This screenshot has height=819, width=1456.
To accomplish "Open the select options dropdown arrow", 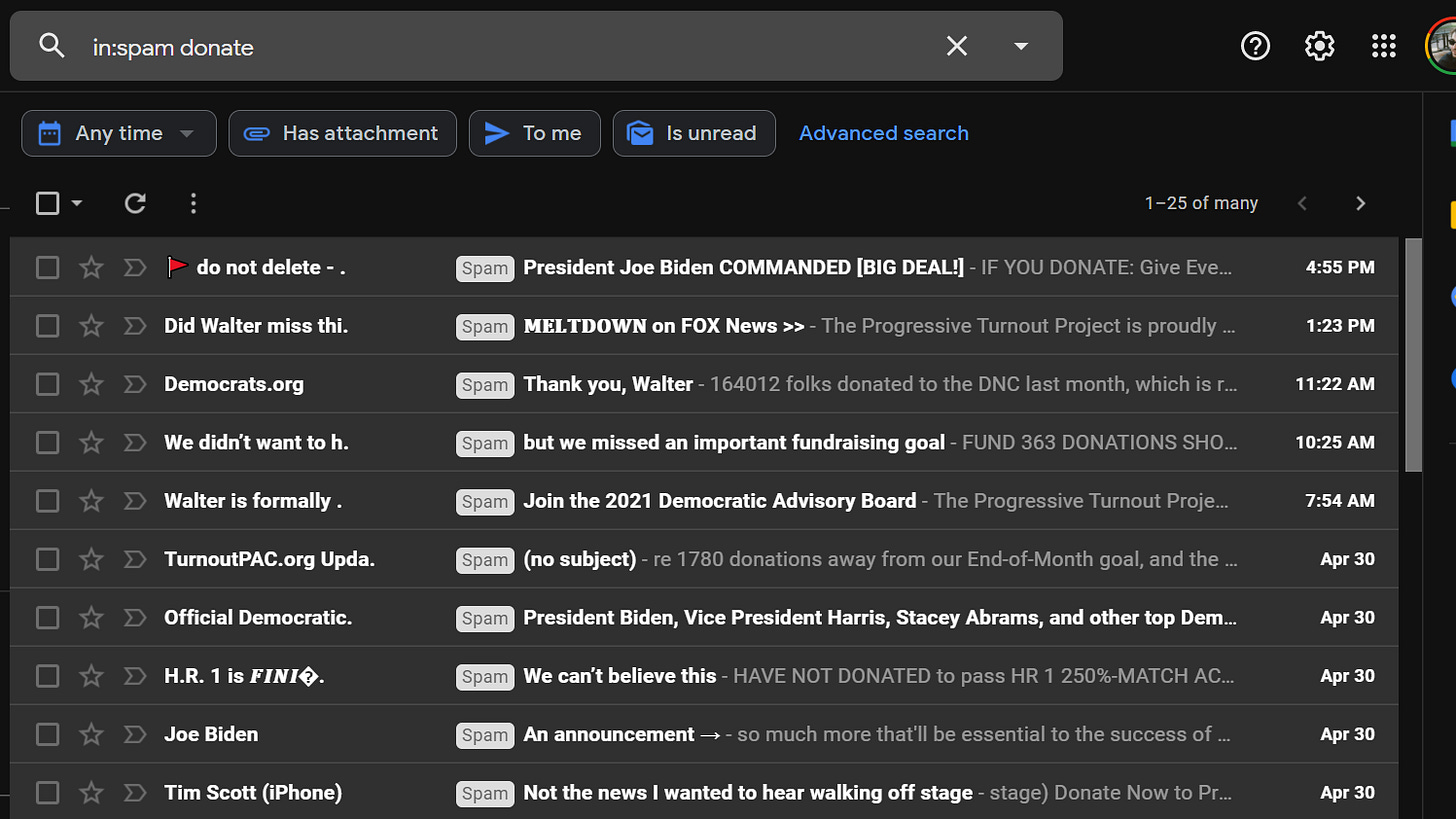I will click(77, 203).
